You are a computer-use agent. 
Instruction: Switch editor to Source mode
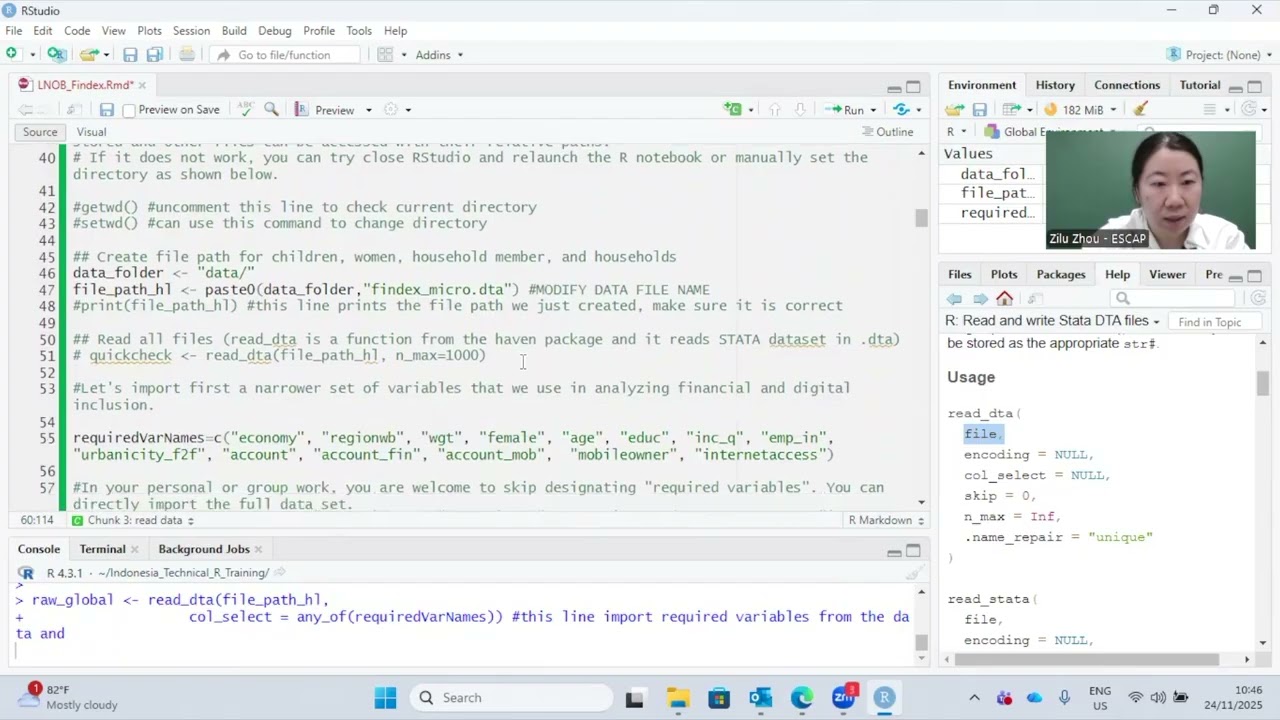tap(40, 132)
